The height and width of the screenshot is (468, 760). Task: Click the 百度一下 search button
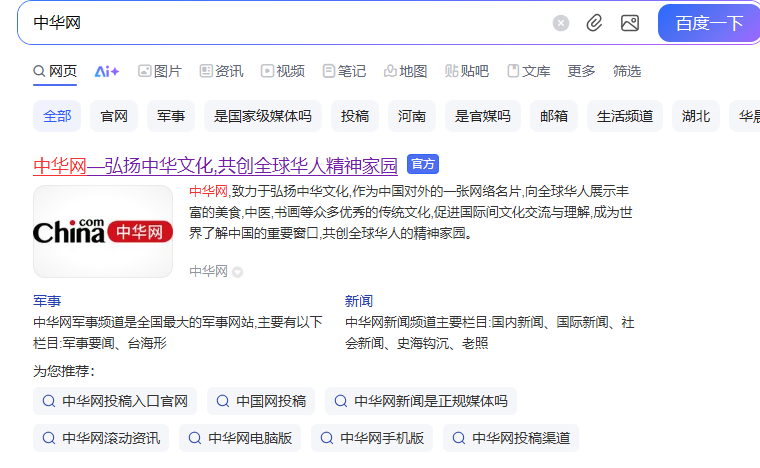[x=709, y=23]
